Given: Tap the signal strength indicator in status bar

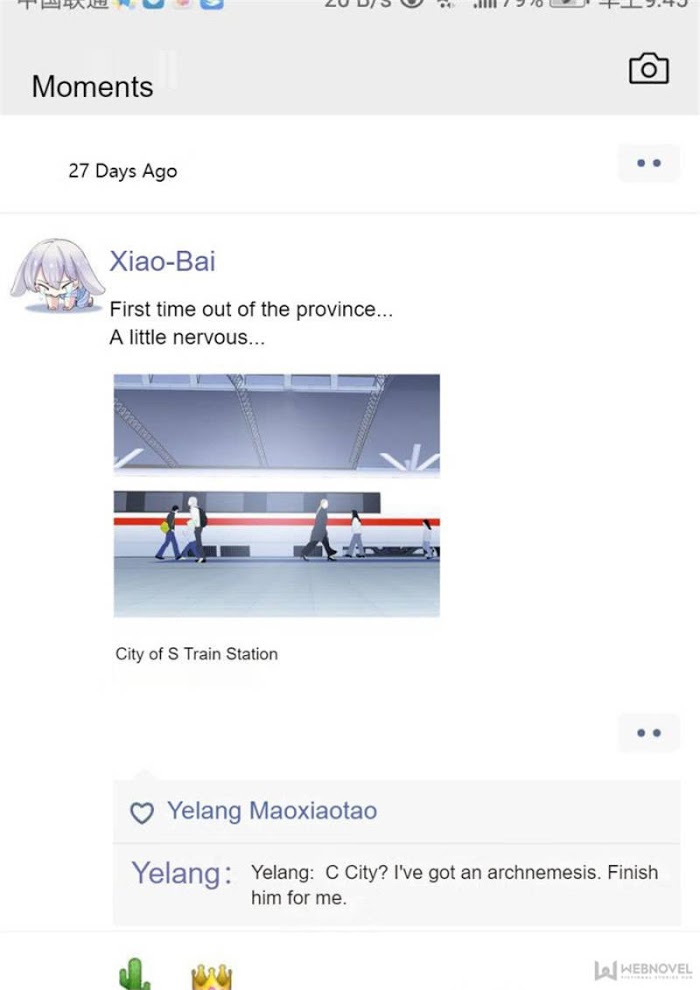Looking at the screenshot, I should [485, 3].
